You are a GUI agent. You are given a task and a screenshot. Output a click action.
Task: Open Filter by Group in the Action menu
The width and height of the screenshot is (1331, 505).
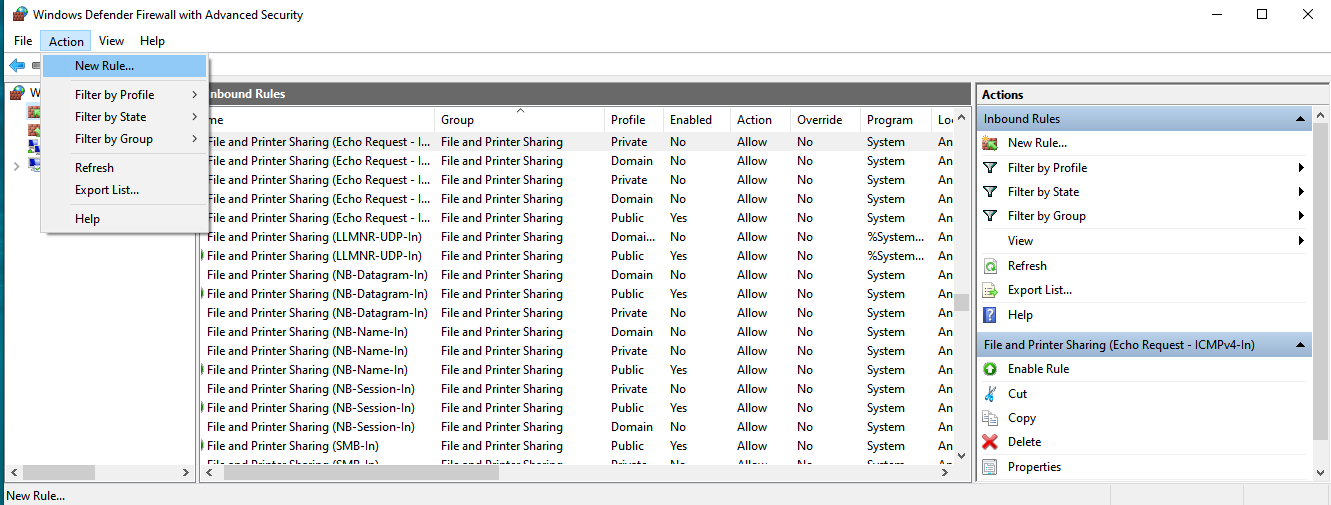tap(124, 139)
